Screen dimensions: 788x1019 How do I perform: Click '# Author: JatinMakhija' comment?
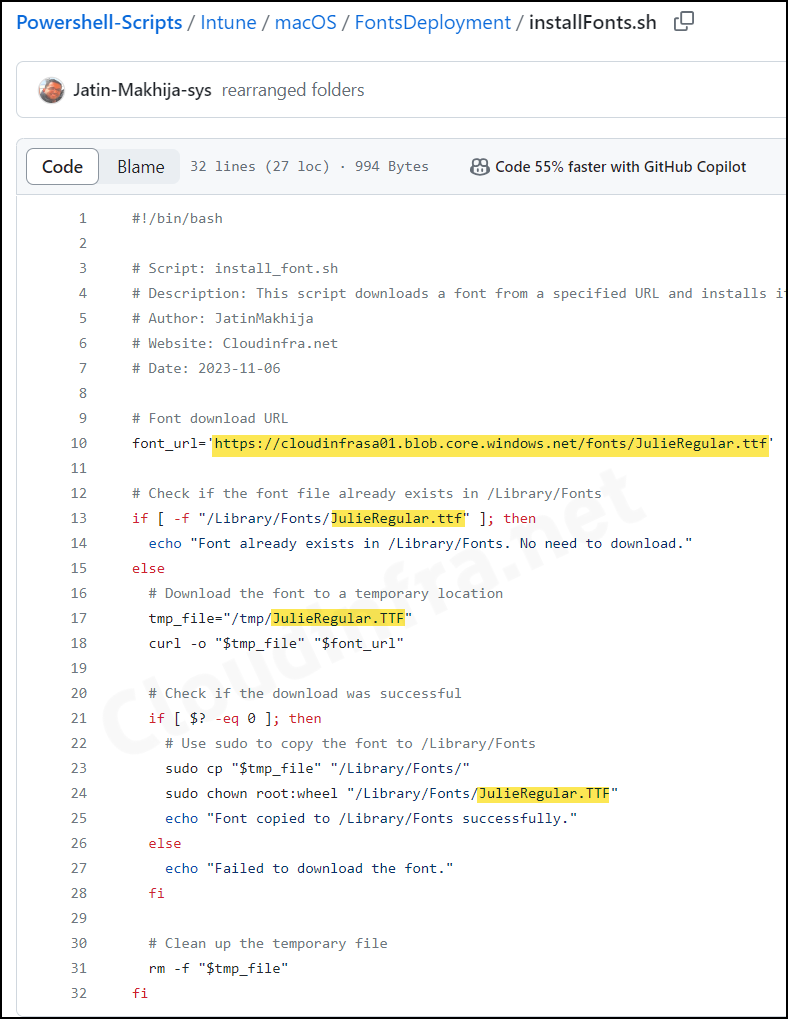(x=223, y=318)
